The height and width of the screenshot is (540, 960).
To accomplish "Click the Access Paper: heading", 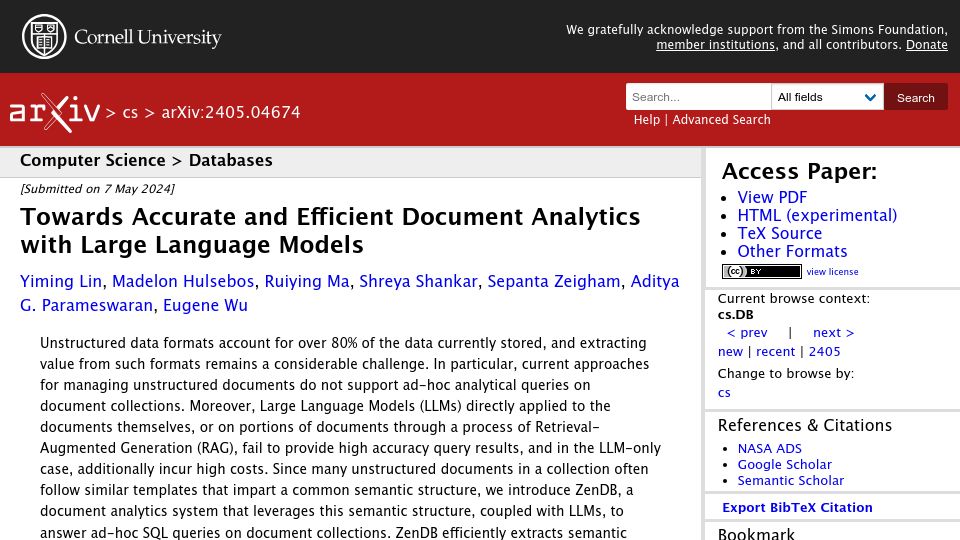I will pyautogui.click(x=799, y=171).
